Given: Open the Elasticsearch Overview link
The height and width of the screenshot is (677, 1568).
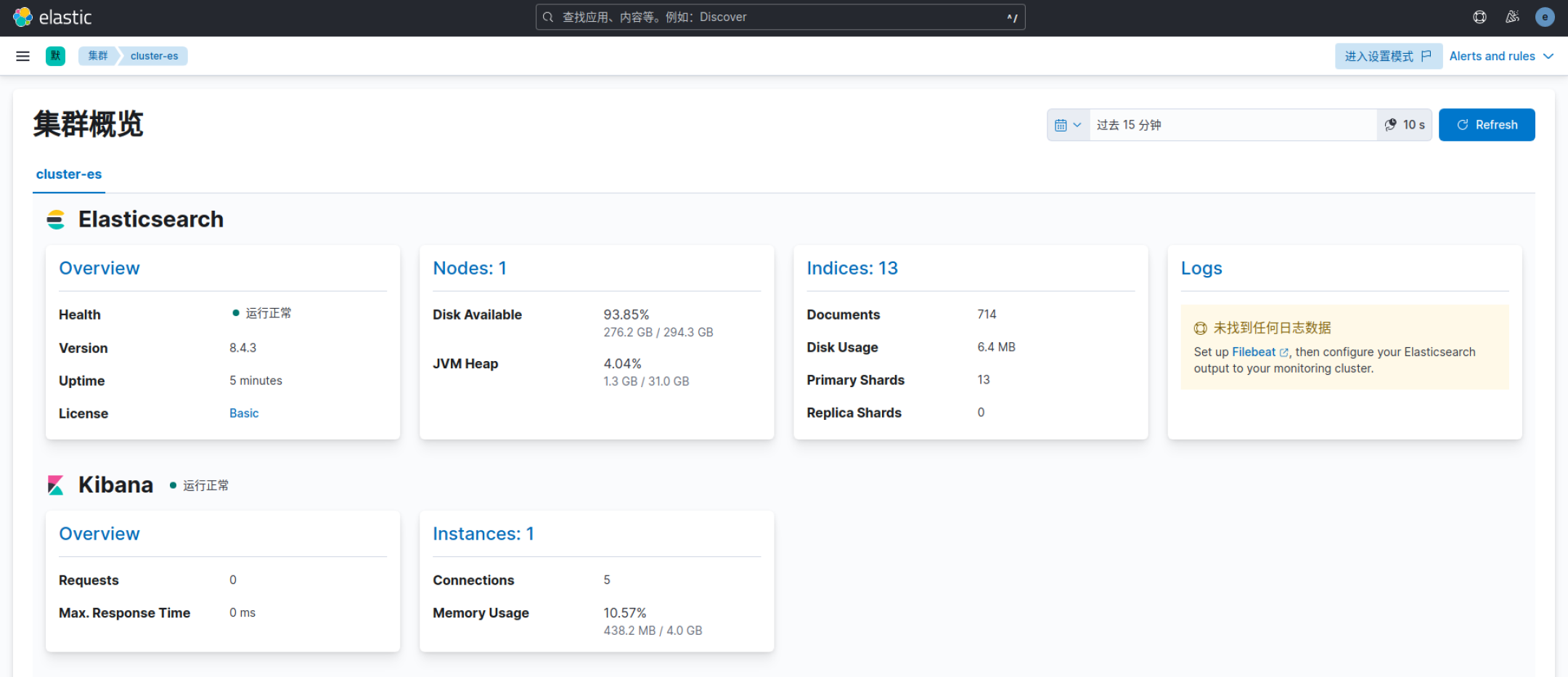Looking at the screenshot, I should [99, 268].
